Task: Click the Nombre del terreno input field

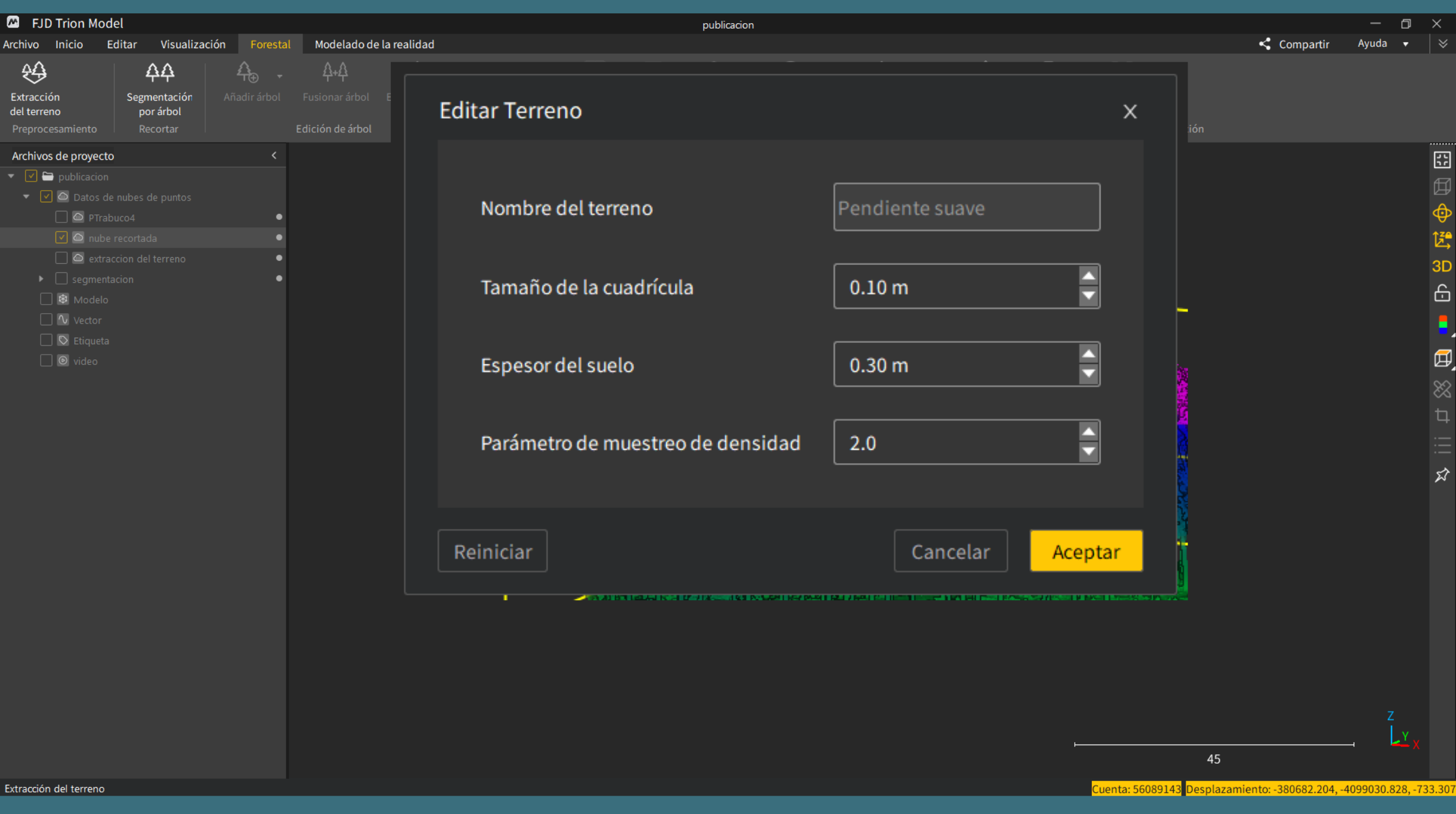Action: [x=966, y=207]
